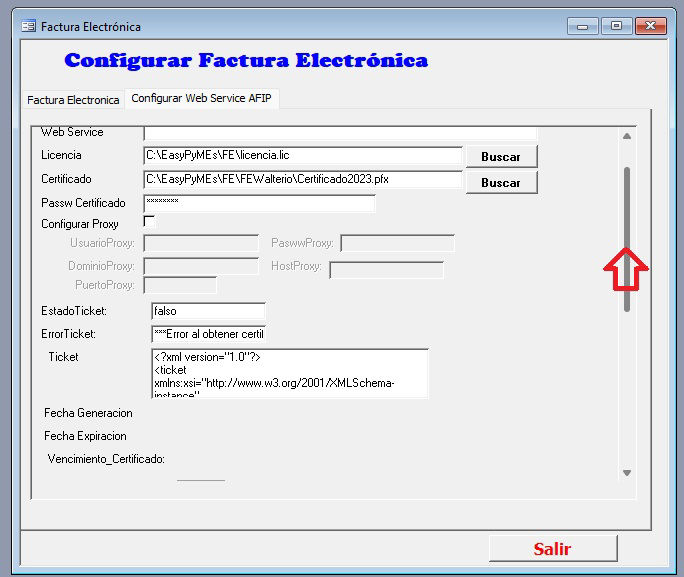This screenshot has height=577, width=684.
Task: Focus the Web Service input field
Action: coord(340,132)
